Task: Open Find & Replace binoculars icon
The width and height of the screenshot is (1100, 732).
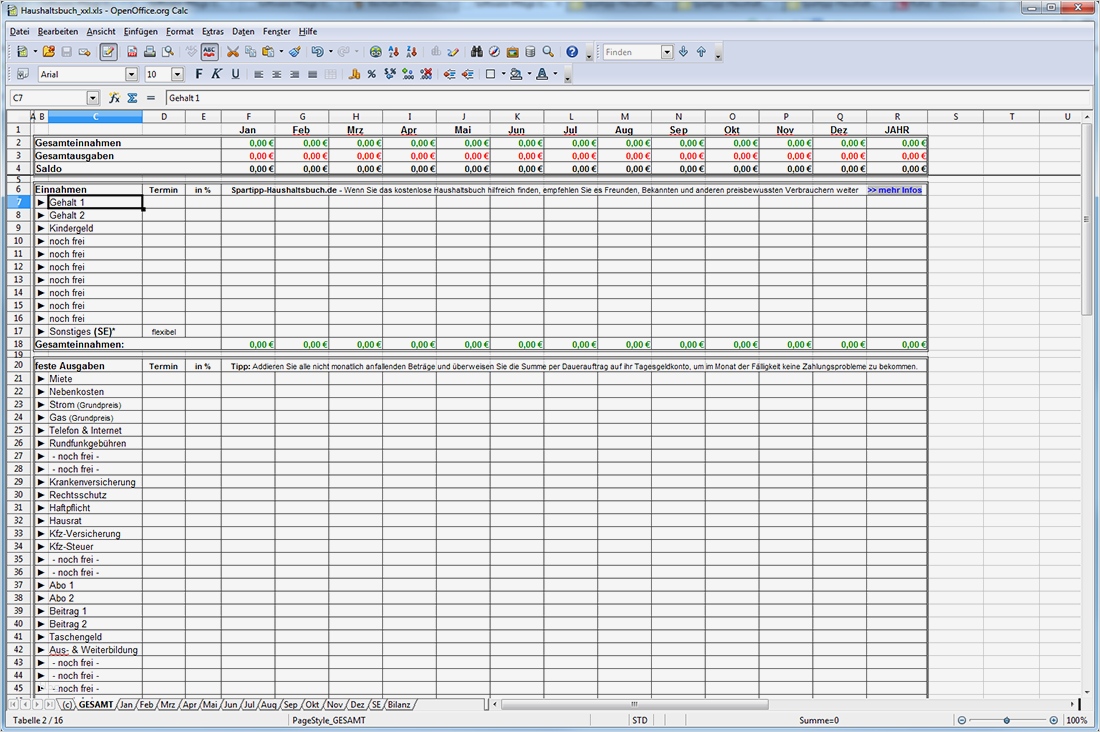Action: point(477,52)
